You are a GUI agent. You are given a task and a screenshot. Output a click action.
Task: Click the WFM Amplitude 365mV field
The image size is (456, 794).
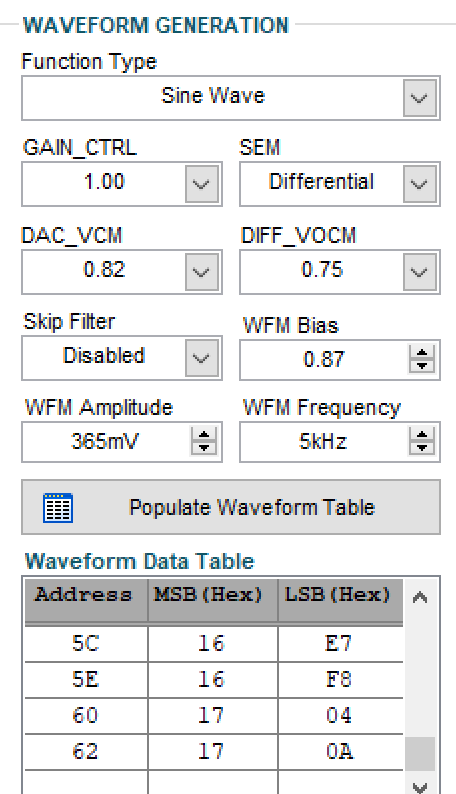coord(106,442)
